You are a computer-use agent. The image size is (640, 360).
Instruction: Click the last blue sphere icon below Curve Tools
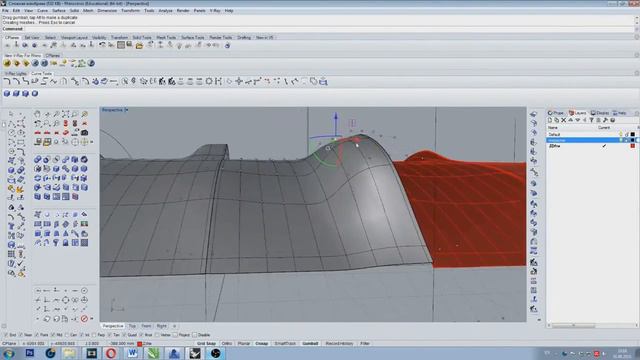coord(35,93)
